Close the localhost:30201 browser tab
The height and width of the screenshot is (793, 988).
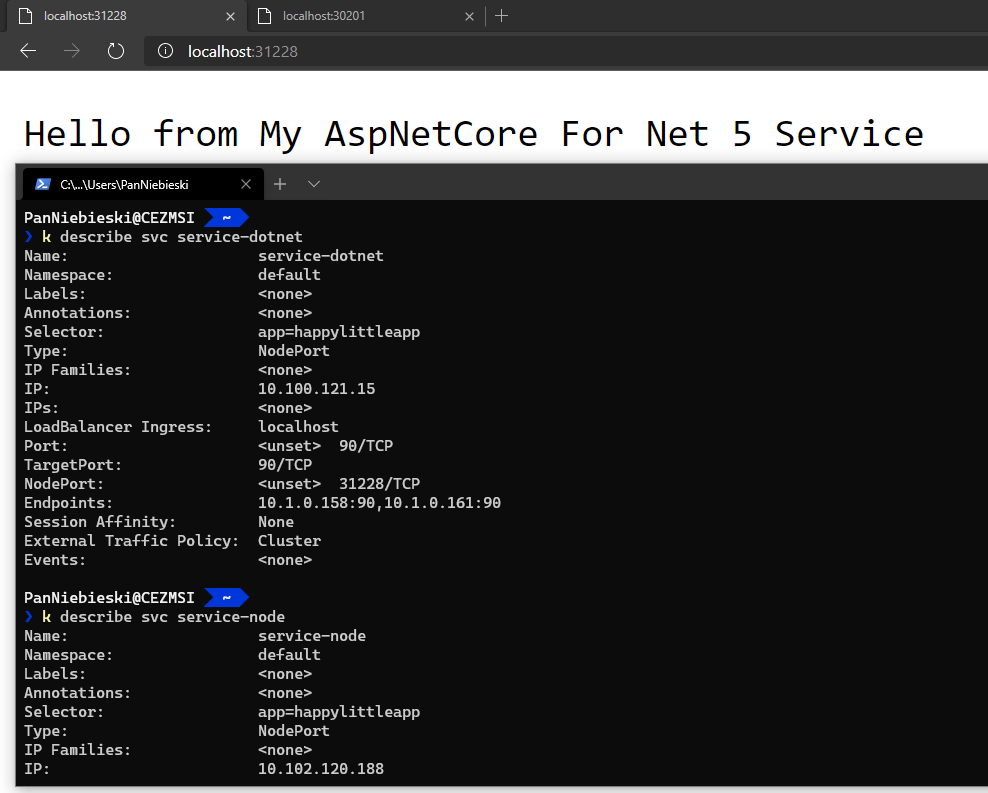pyautogui.click(x=469, y=16)
